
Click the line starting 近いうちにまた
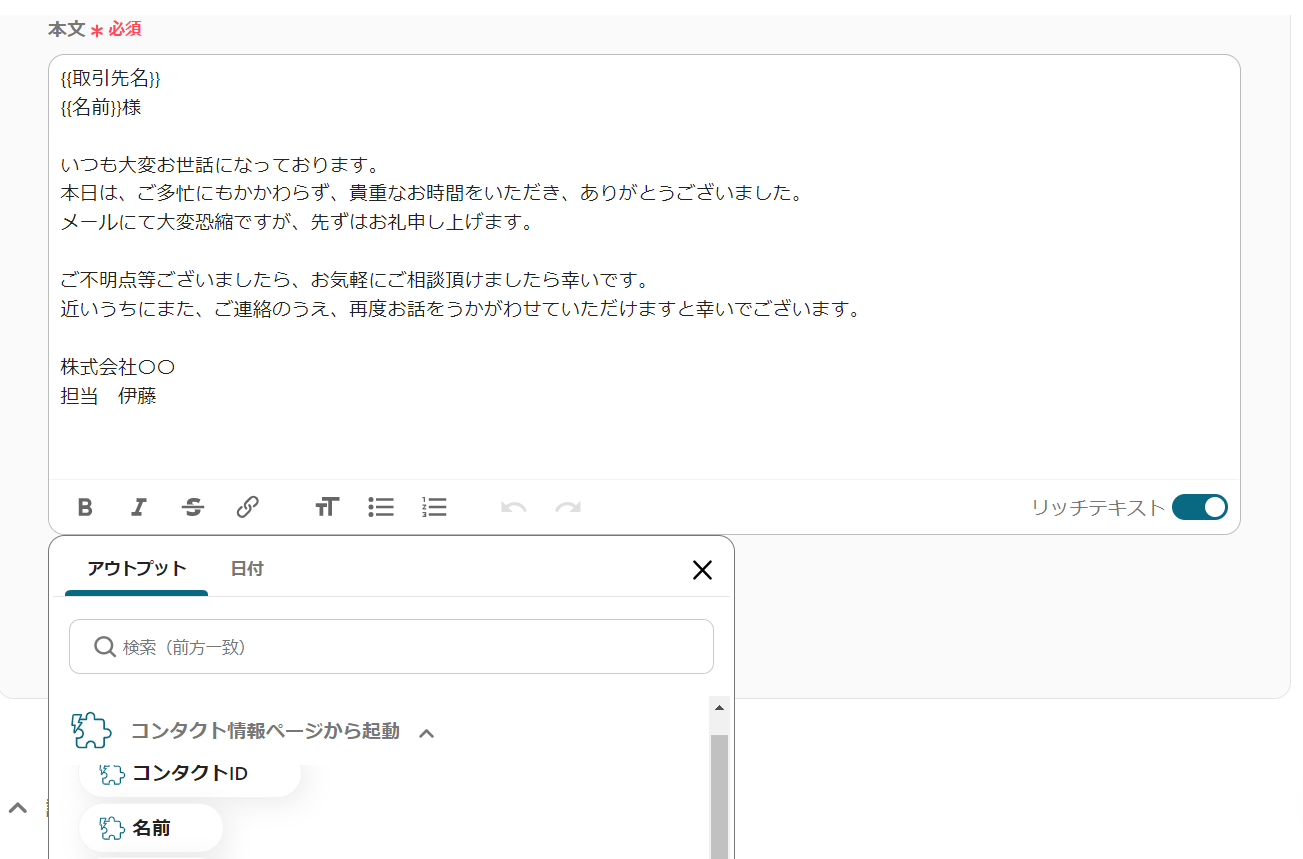[x=461, y=309]
